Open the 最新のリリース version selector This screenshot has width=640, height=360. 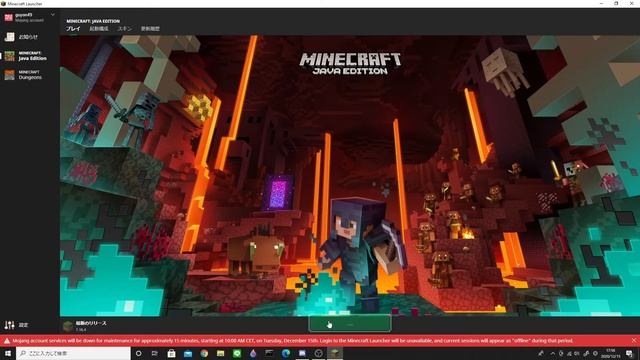86,326
